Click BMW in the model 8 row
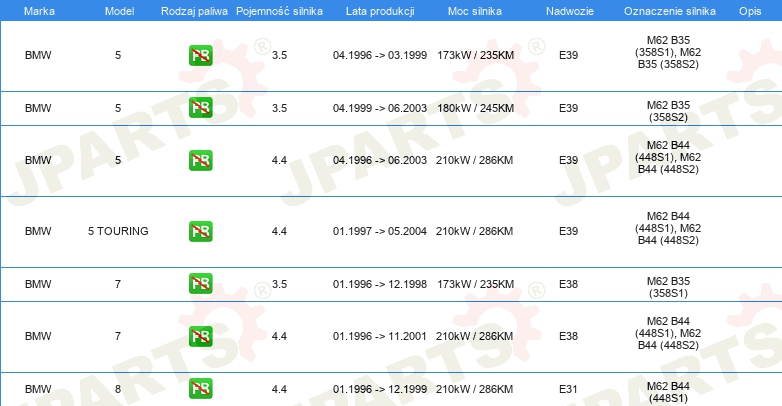This screenshot has width=782, height=406. [x=38, y=389]
